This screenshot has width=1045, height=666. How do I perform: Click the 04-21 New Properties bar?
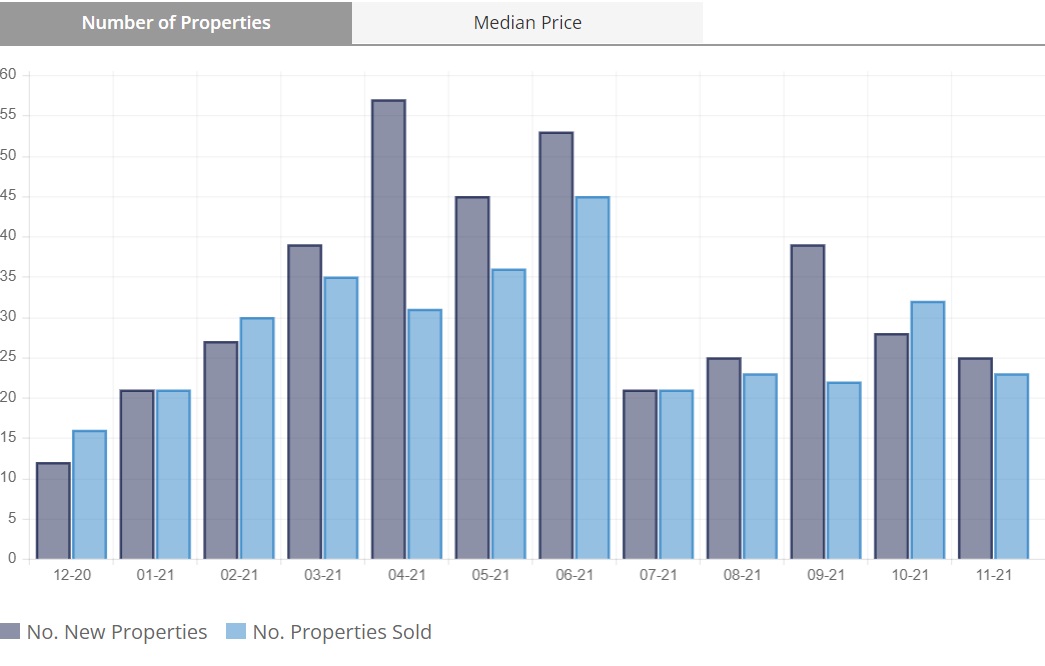coord(388,329)
